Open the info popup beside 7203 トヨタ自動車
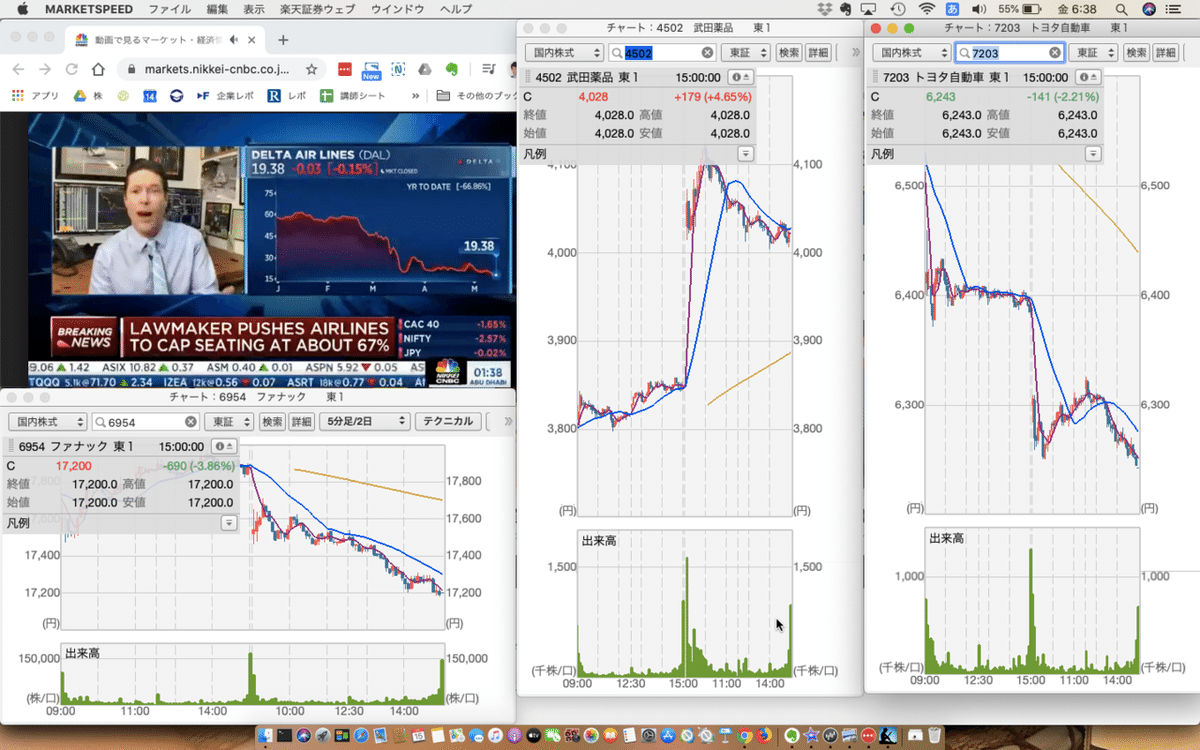Screen dimensions: 1200x750 tap(1085, 76)
